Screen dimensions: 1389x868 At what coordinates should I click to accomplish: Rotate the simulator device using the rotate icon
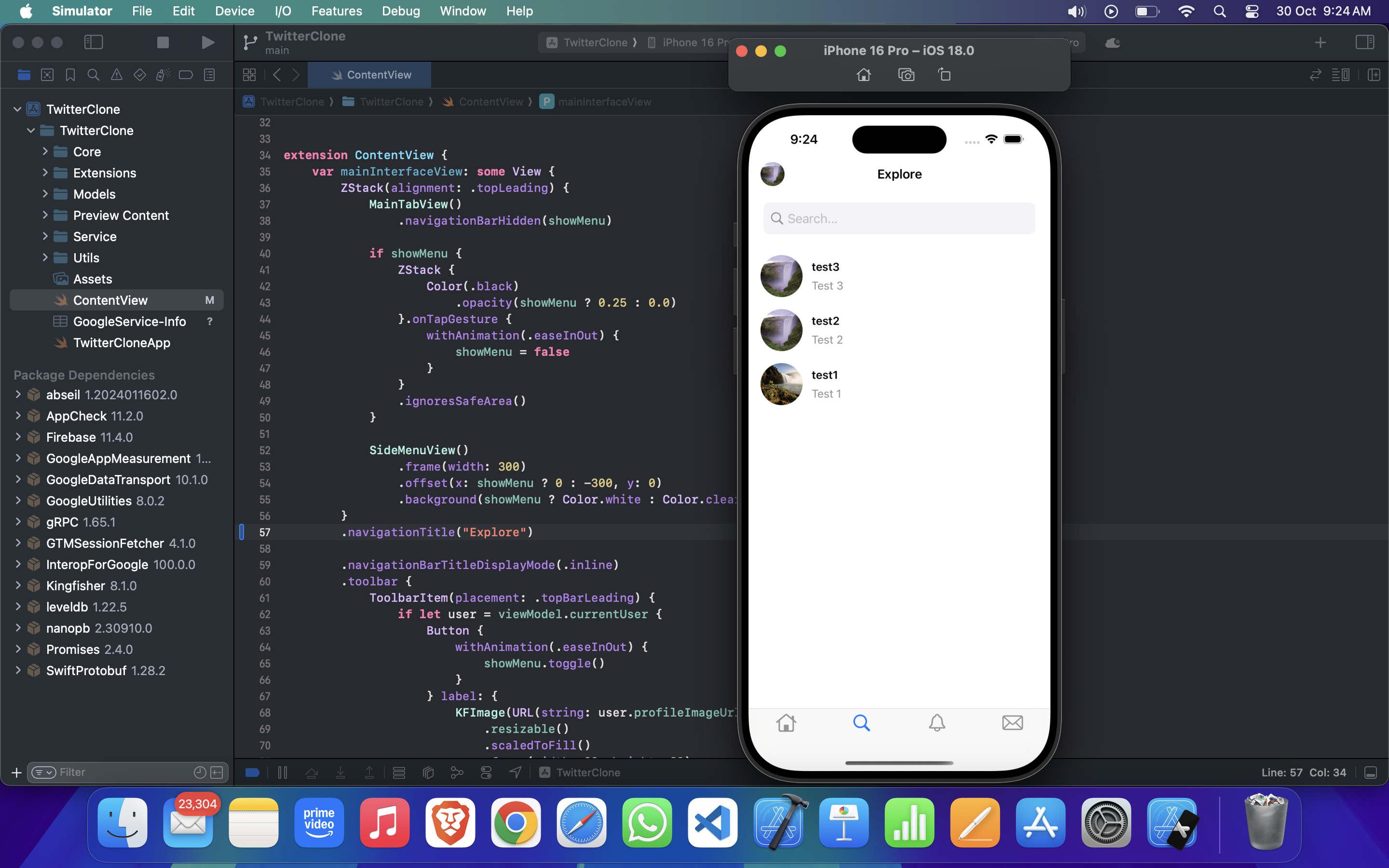point(944,75)
